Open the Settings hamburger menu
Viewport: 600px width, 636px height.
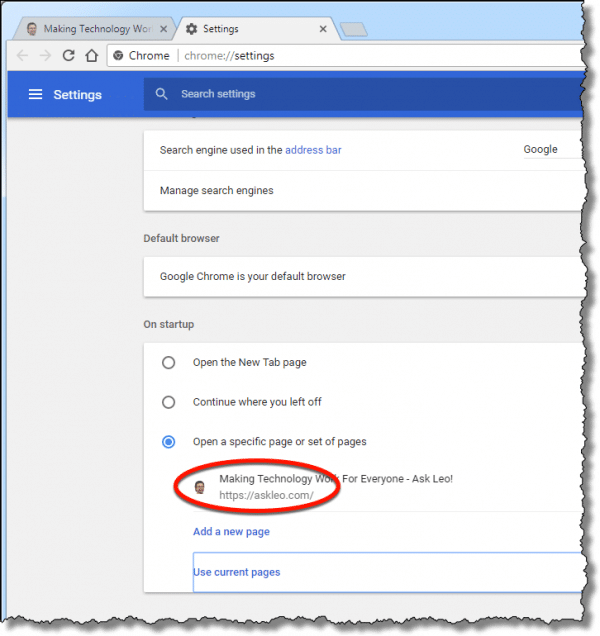pyautogui.click(x=35, y=95)
